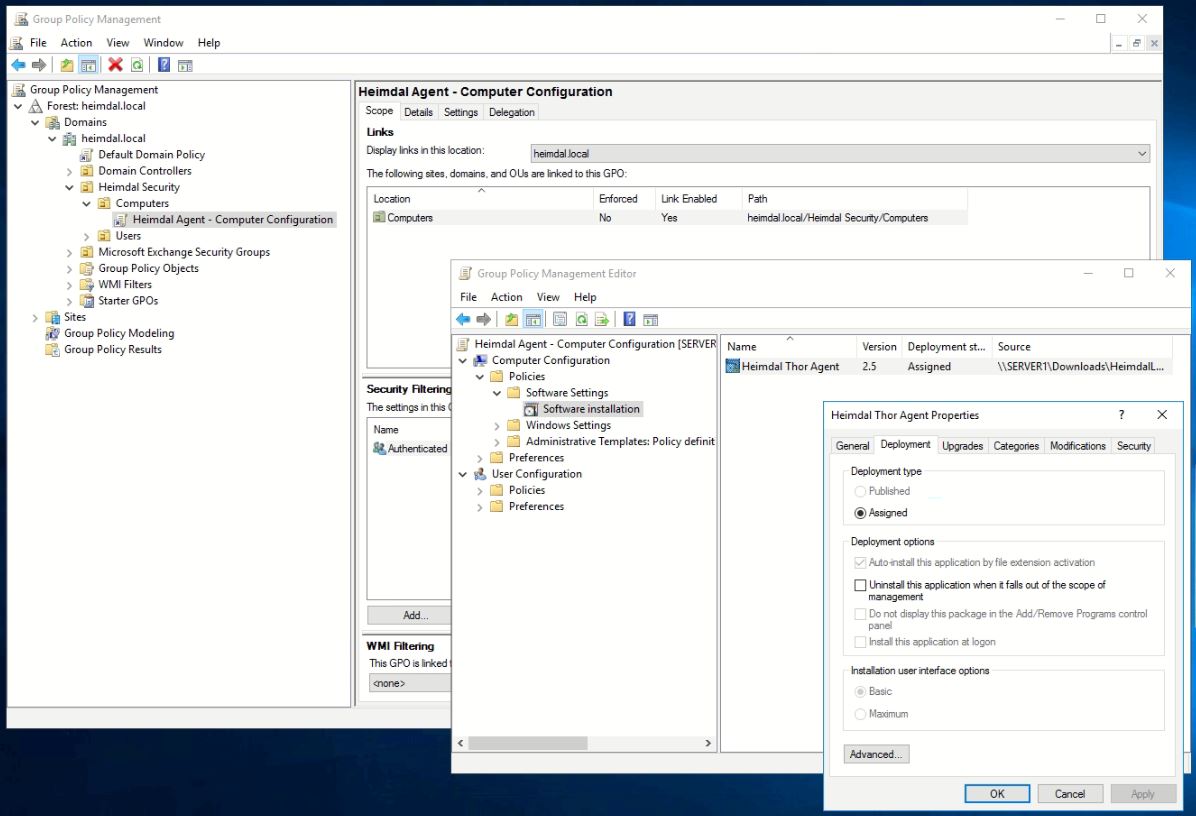1196x816 pixels.
Task: Expand Windows Settings in the Editor tree
Action: (497, 426)
